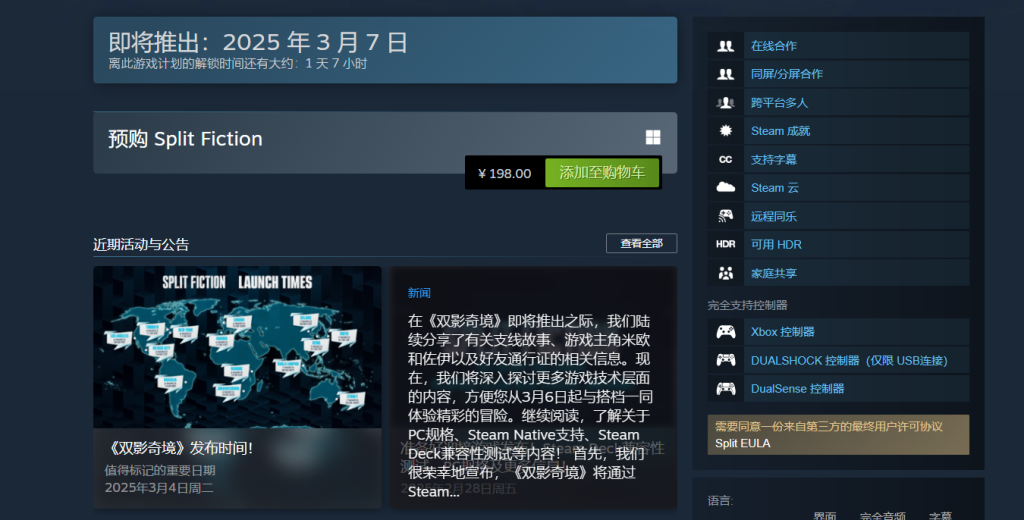Click the online co-op (在线合作) icon
Image resolution: width=1024 pixels, height=520 pixels.
click(x=726, y=46)
